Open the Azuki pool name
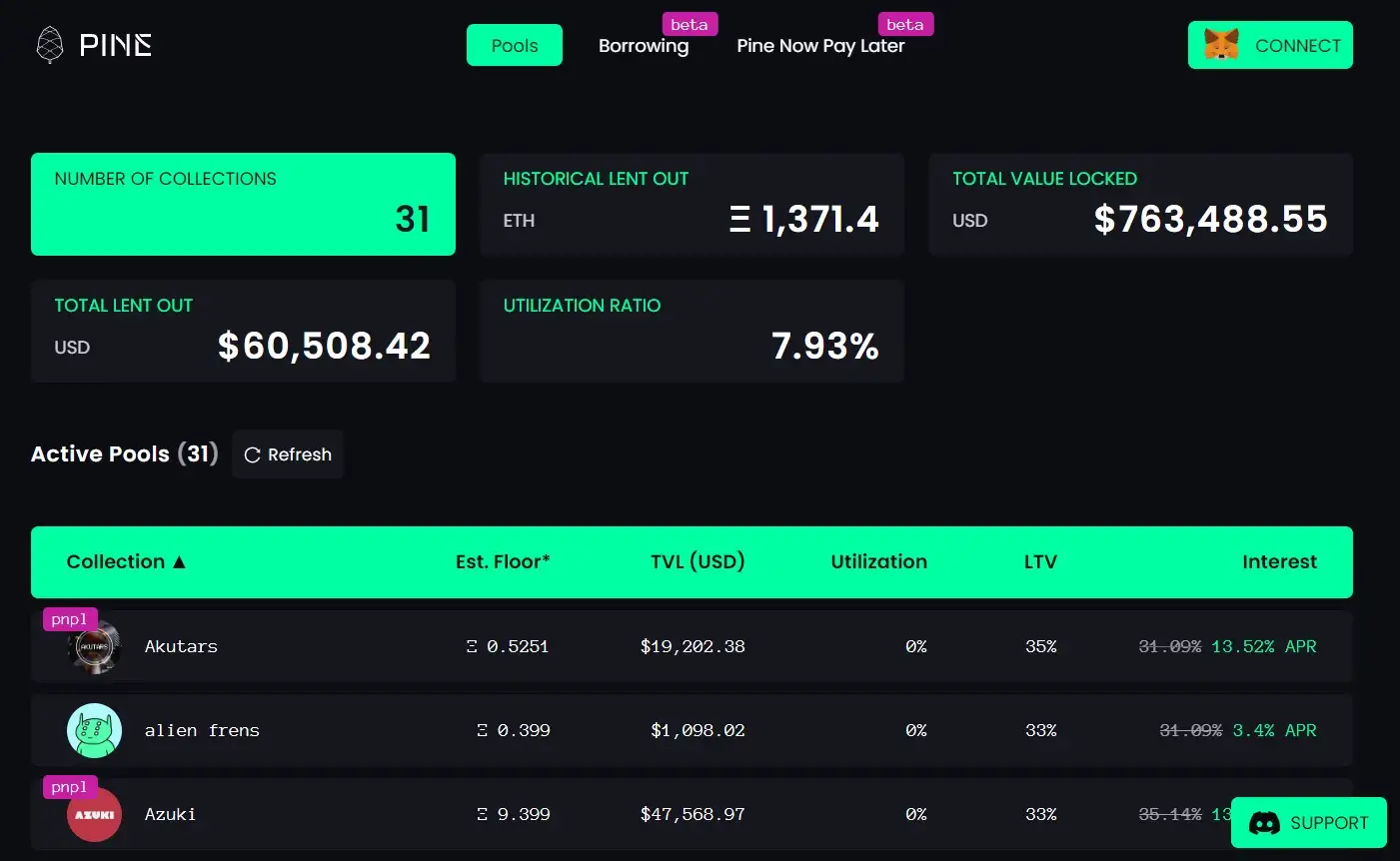Screen dimensions: 1400x861 170,815
